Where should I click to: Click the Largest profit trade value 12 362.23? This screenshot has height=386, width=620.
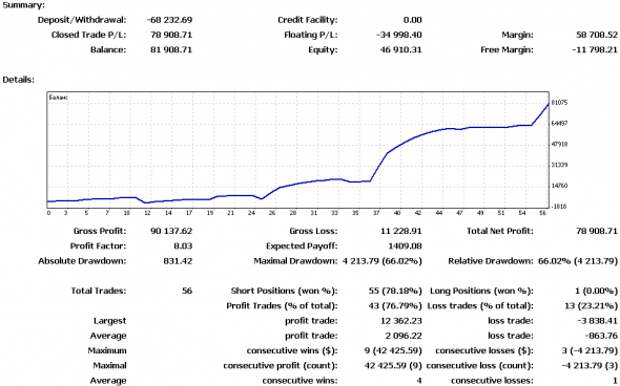pyautogui.click(x=401, y=321)
